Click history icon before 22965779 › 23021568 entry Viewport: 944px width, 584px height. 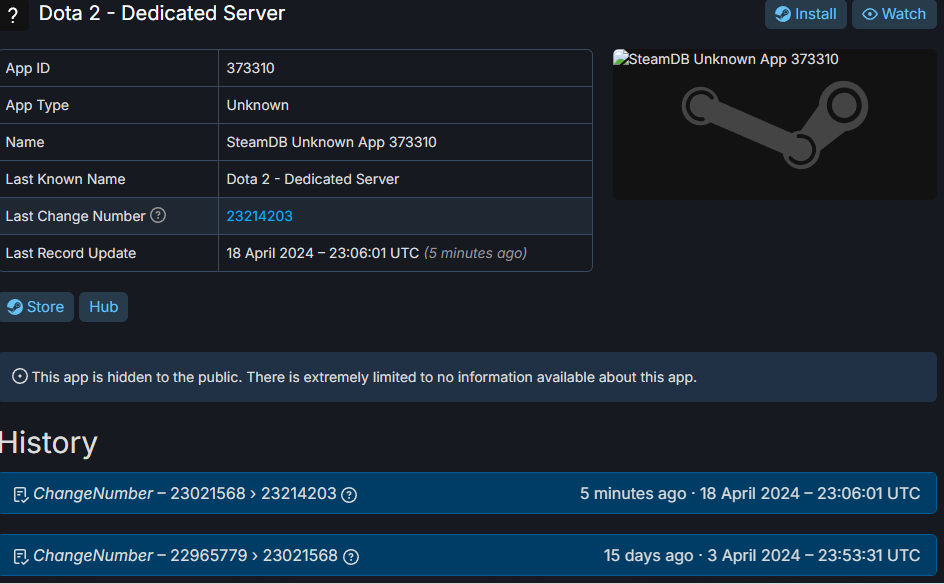(x=21, y=557)
